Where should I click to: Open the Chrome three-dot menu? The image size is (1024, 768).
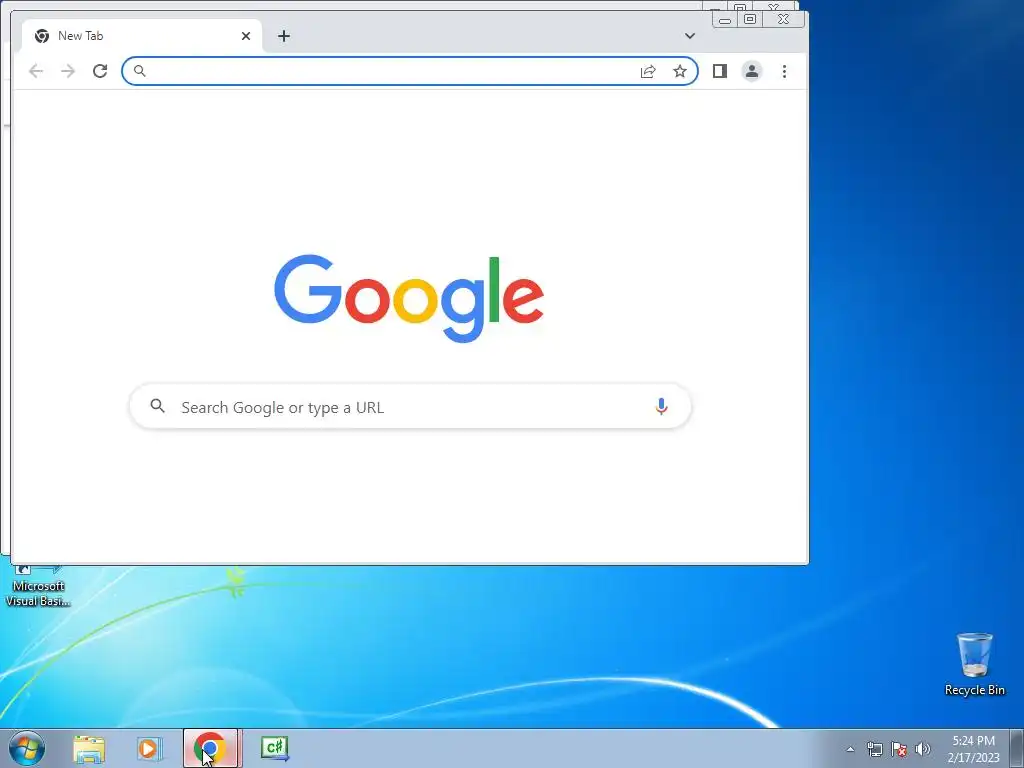point(784,71)
